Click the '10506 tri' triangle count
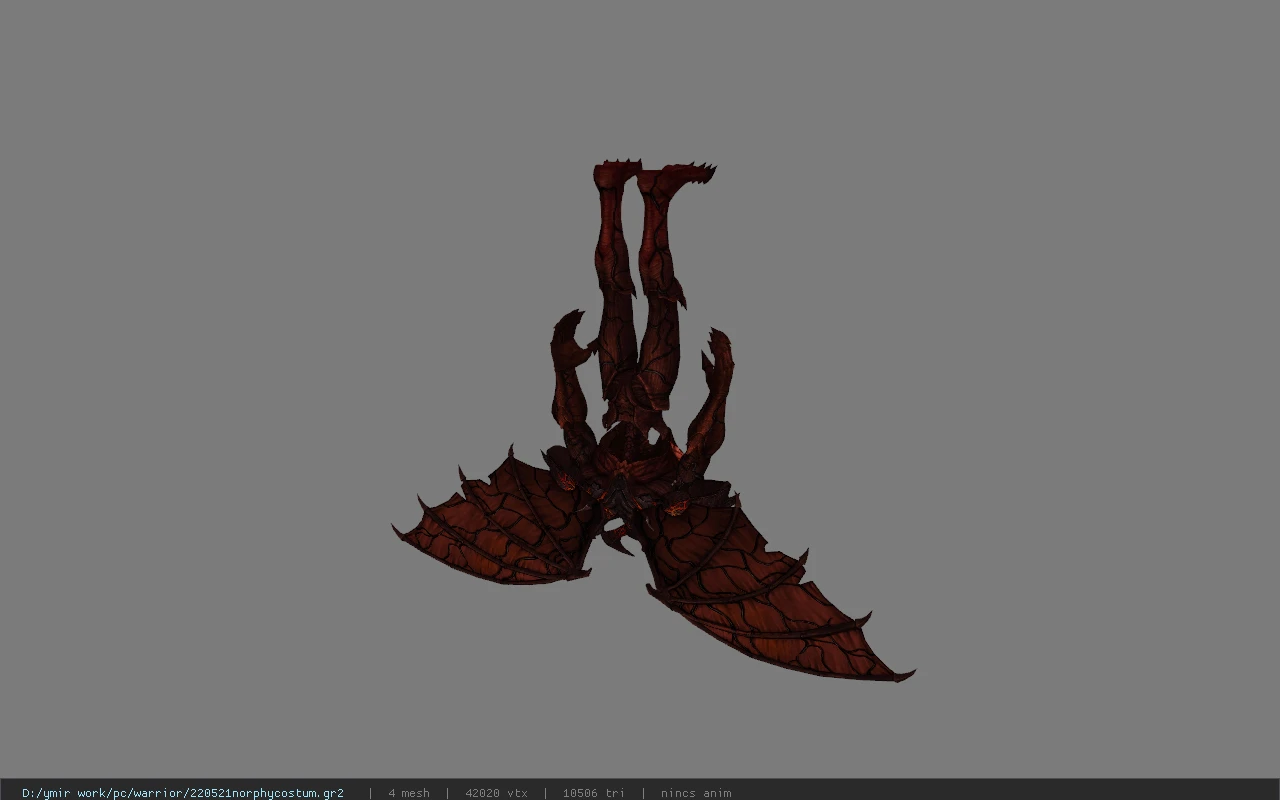This screenshot has width=1280, height=800. click(x=594, y=793)
